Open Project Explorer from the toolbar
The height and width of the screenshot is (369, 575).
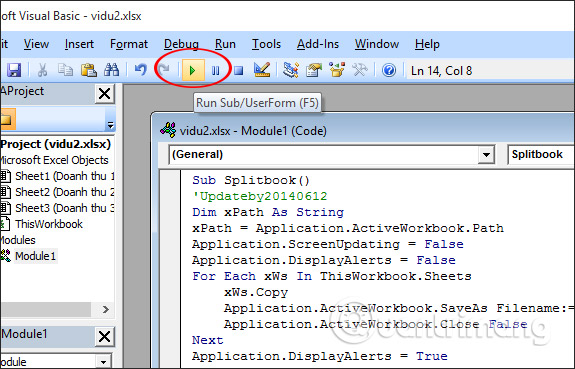[x=291, y=70]
